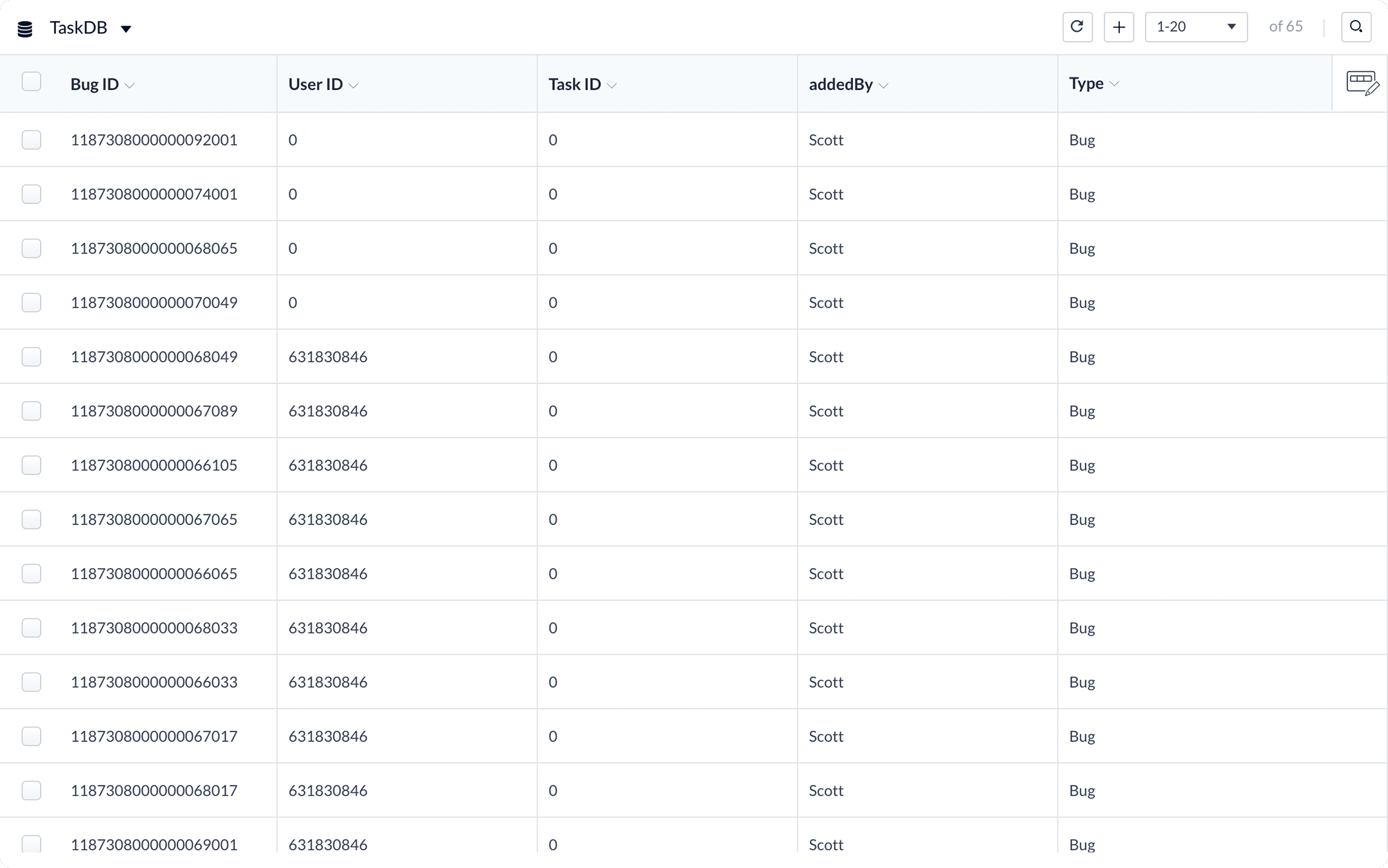Open the 1-20 page range dropdown
Image resolution: width=1388 pixels, height=868 pixels.
click(1196, 27)
